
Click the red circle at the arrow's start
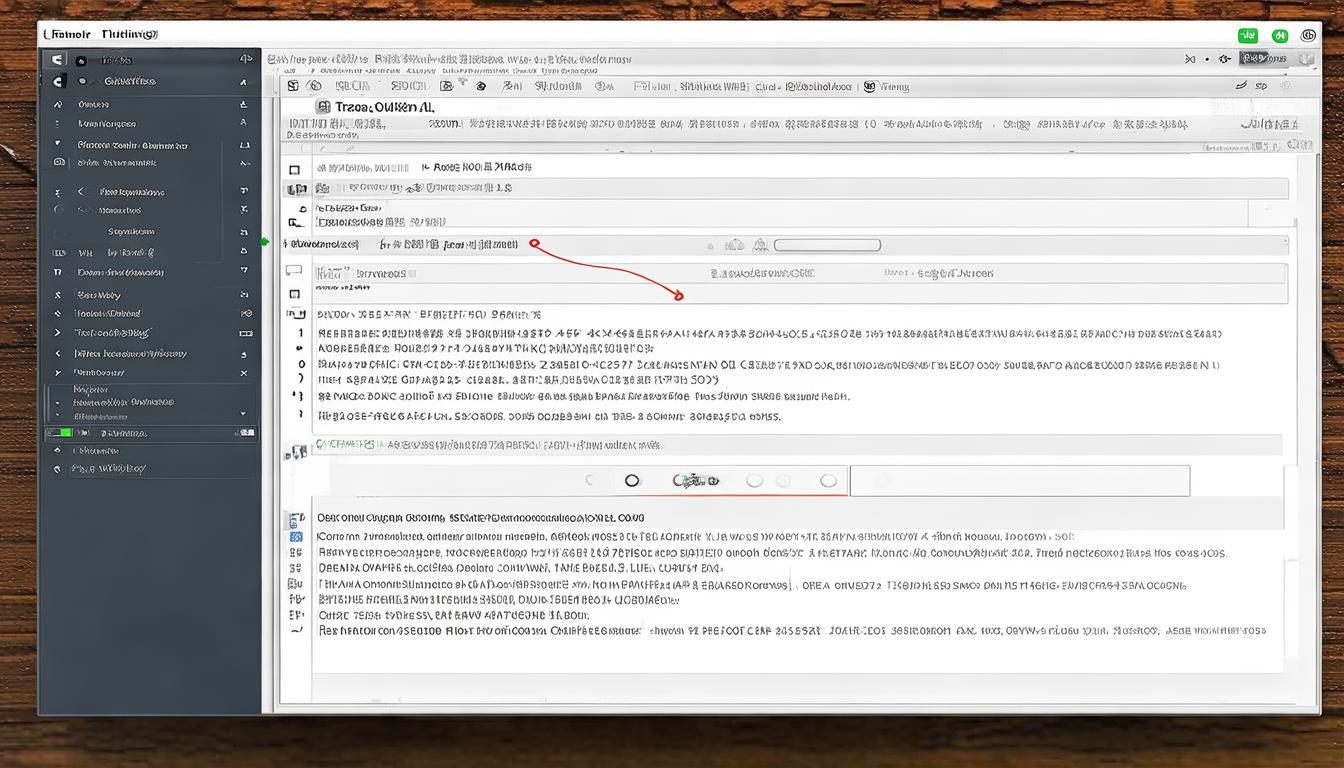pos(534,243)
